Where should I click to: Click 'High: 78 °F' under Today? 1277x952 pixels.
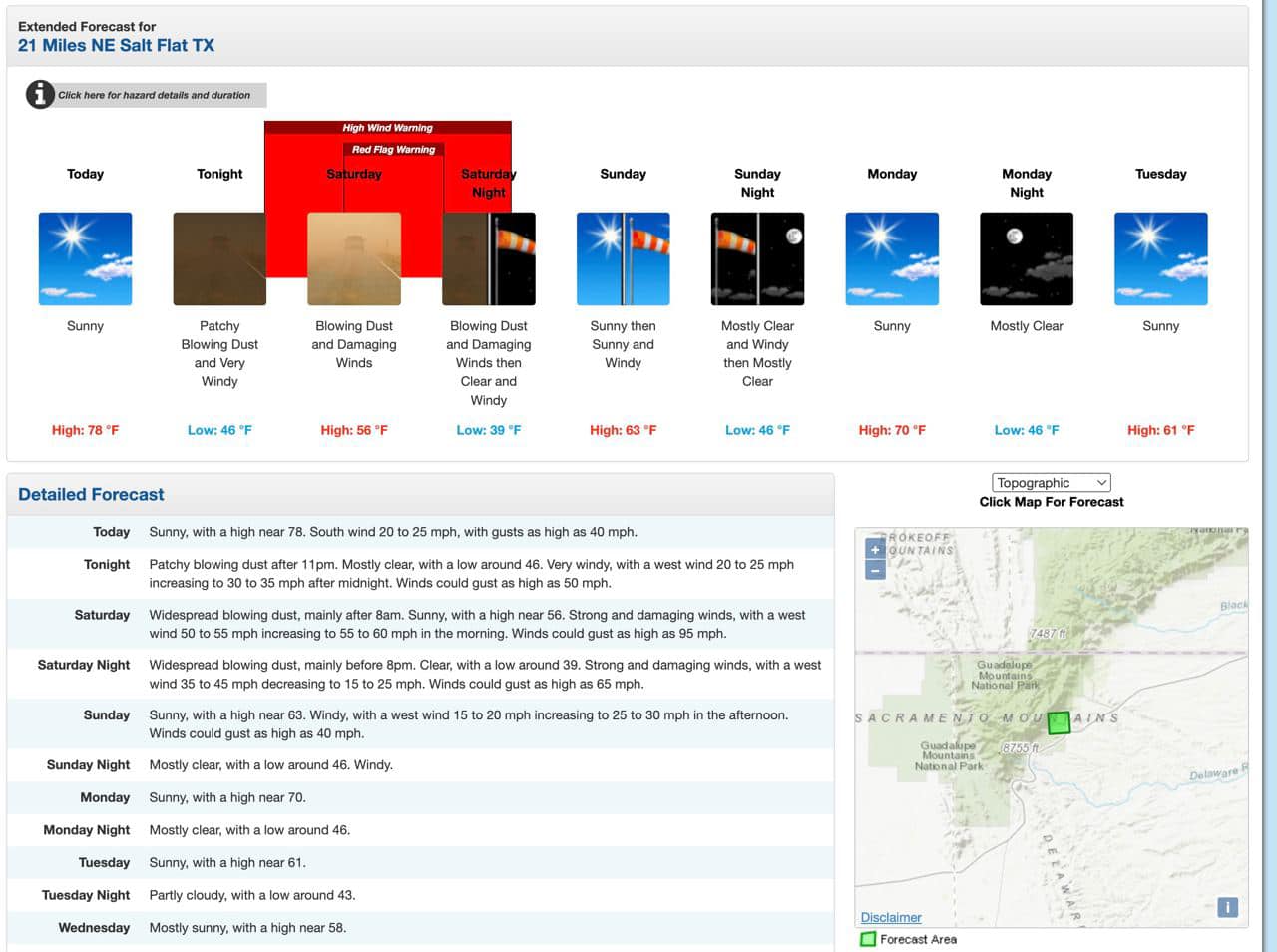(85, 430)
